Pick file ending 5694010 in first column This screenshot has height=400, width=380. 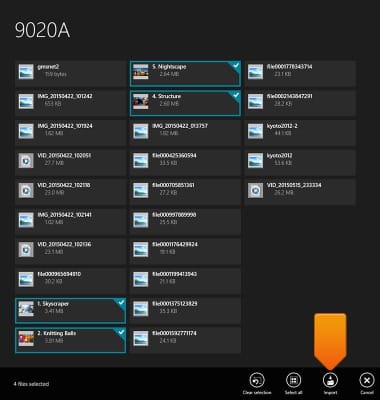[x=70, y=281]
